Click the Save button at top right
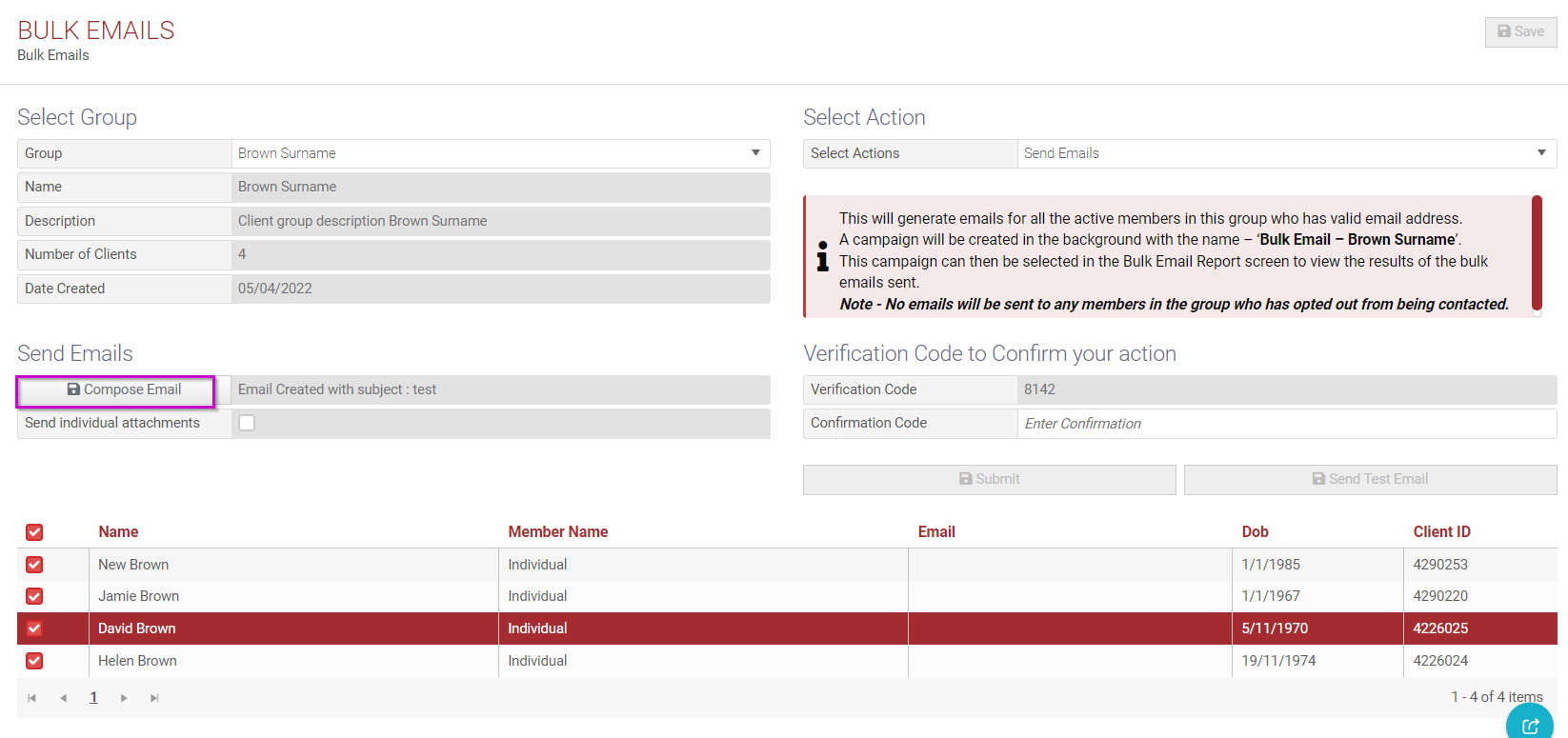1568x738 pixels. tap(1520, 31)
